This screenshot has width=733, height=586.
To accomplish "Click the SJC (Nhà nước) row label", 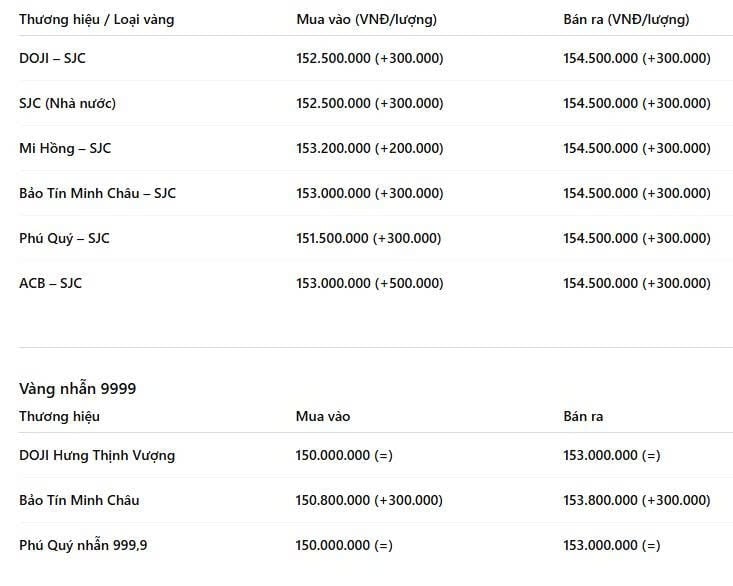I will tap(60, 103).
